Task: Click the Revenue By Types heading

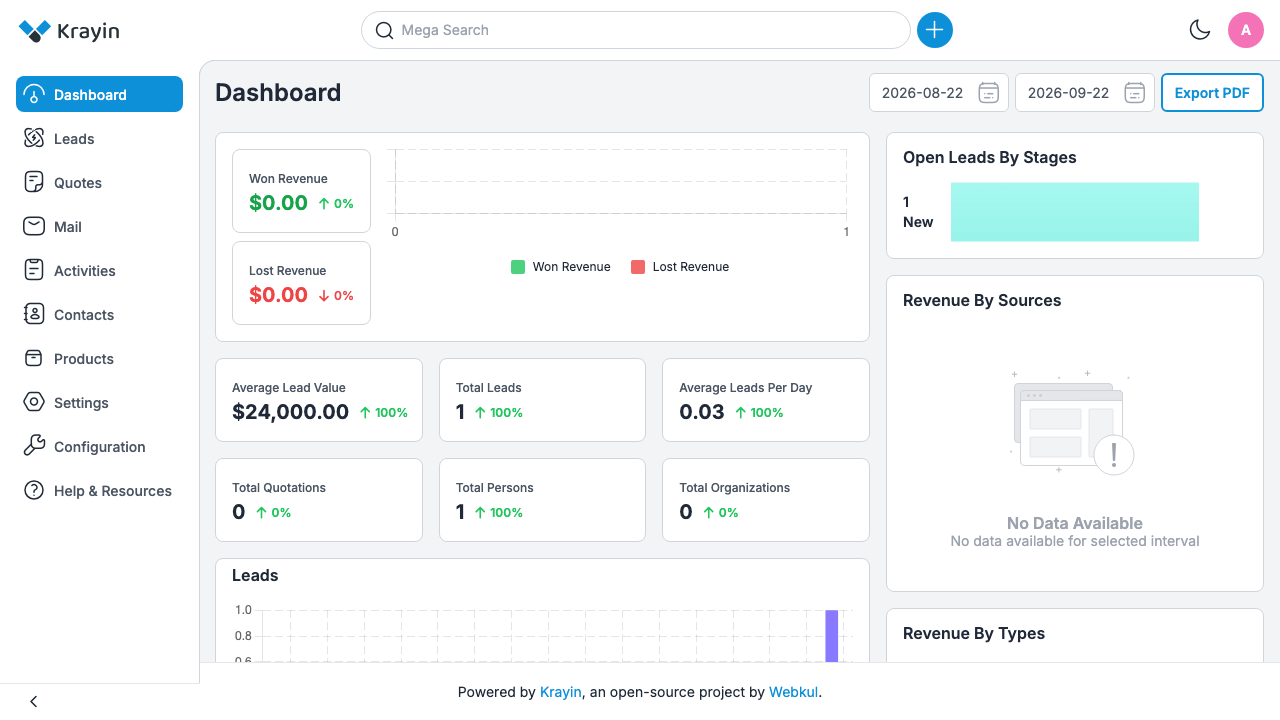Action: (974, 633)
